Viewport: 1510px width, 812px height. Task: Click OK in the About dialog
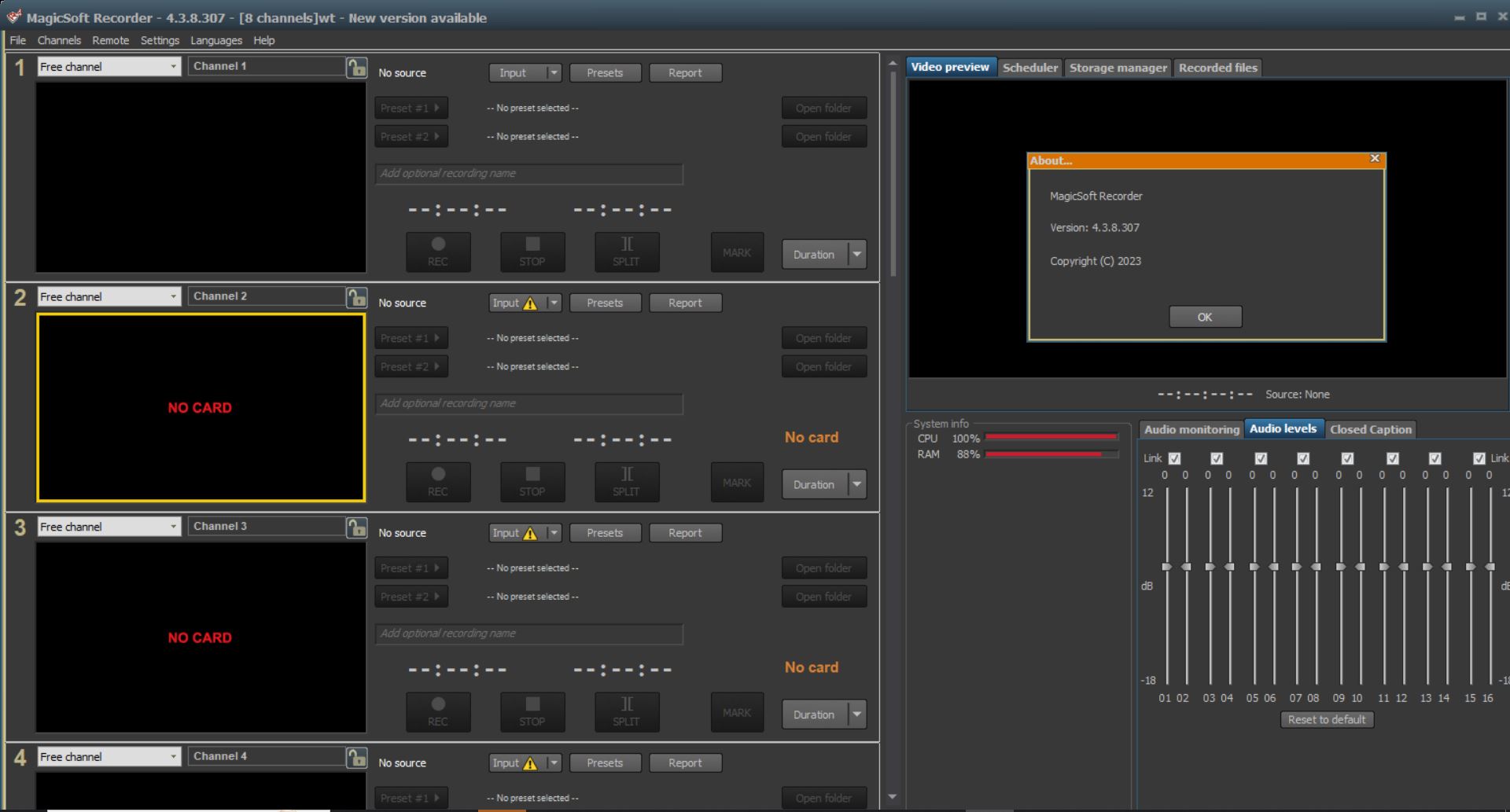(1205, 318)
